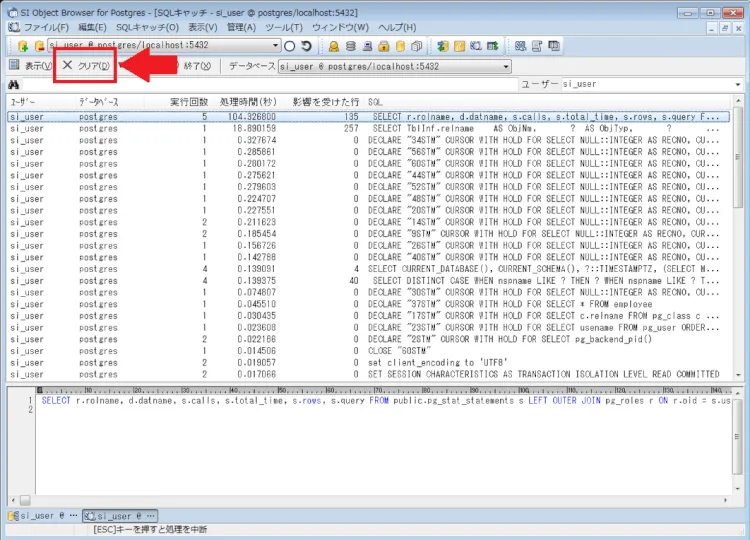The height and width of the screenshot is (540, 750).
Task: Click the list icon beside 表示(V)
Action: (x=14, y=65)
